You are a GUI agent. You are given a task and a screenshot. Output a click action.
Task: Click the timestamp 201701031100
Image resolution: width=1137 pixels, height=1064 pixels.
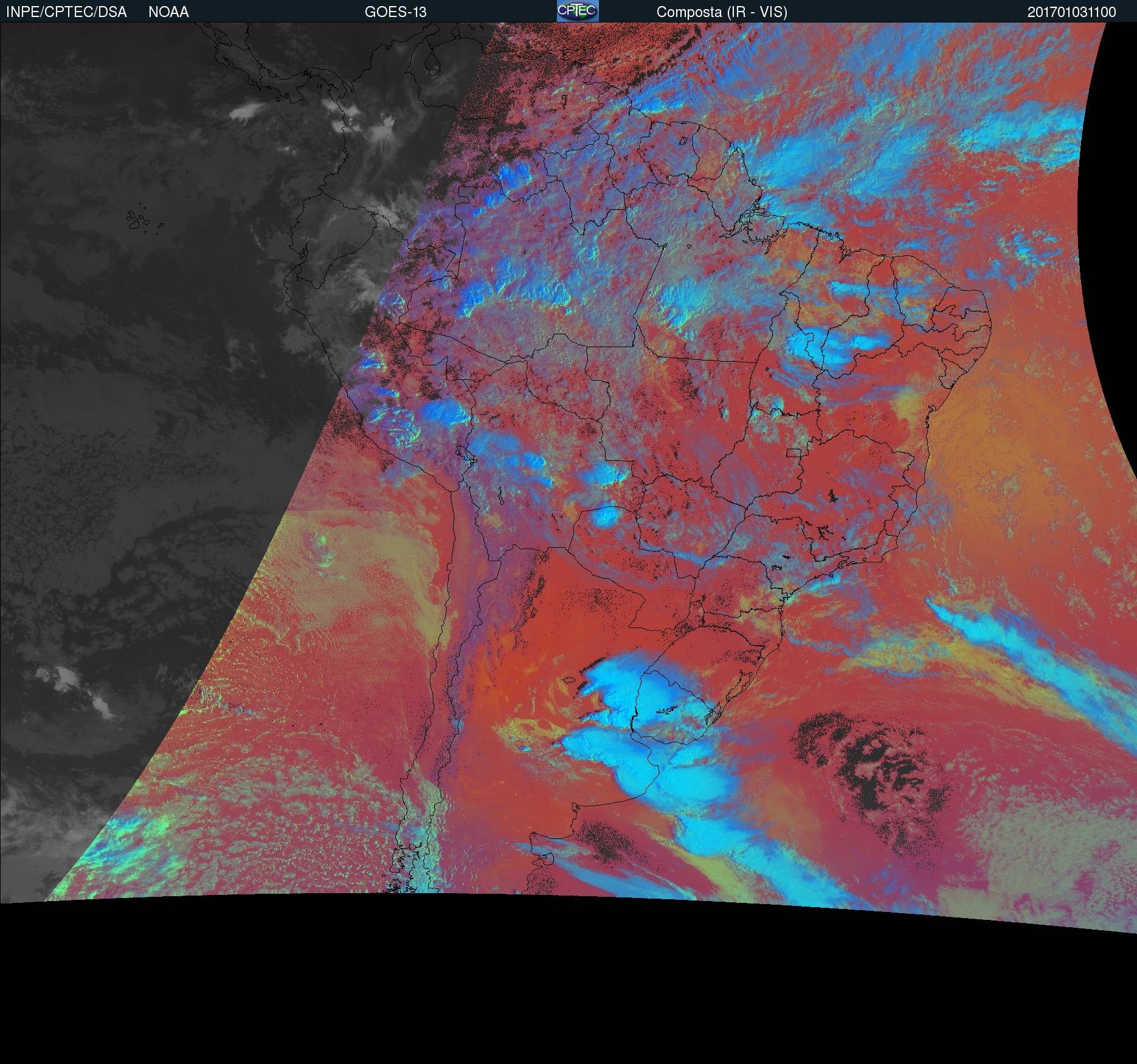click(1071, 12)
